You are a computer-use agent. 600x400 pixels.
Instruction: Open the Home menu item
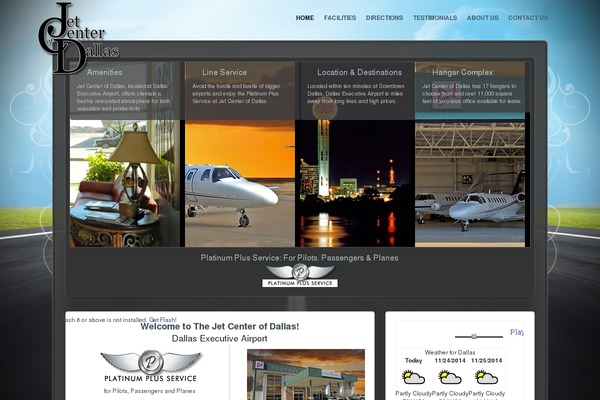305,18
